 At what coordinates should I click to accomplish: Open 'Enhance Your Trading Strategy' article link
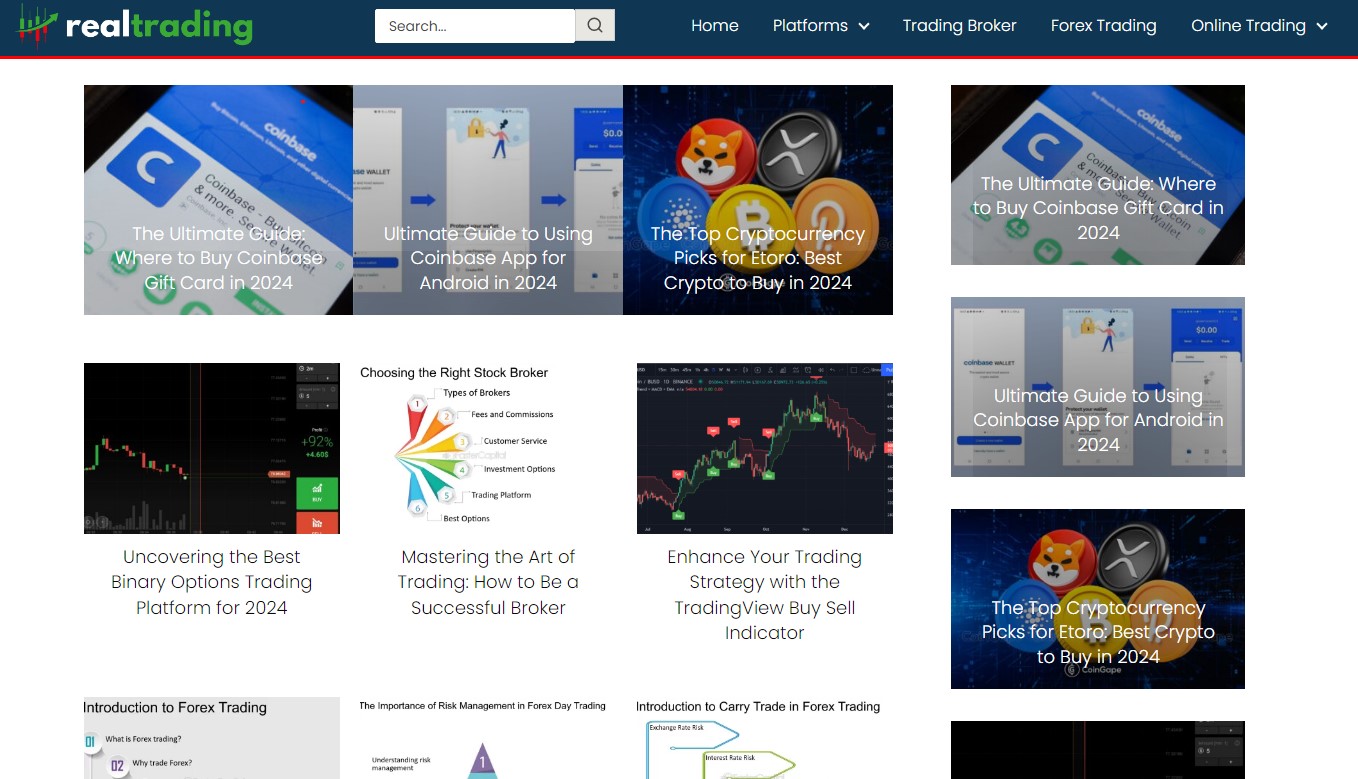pos(765,595)
